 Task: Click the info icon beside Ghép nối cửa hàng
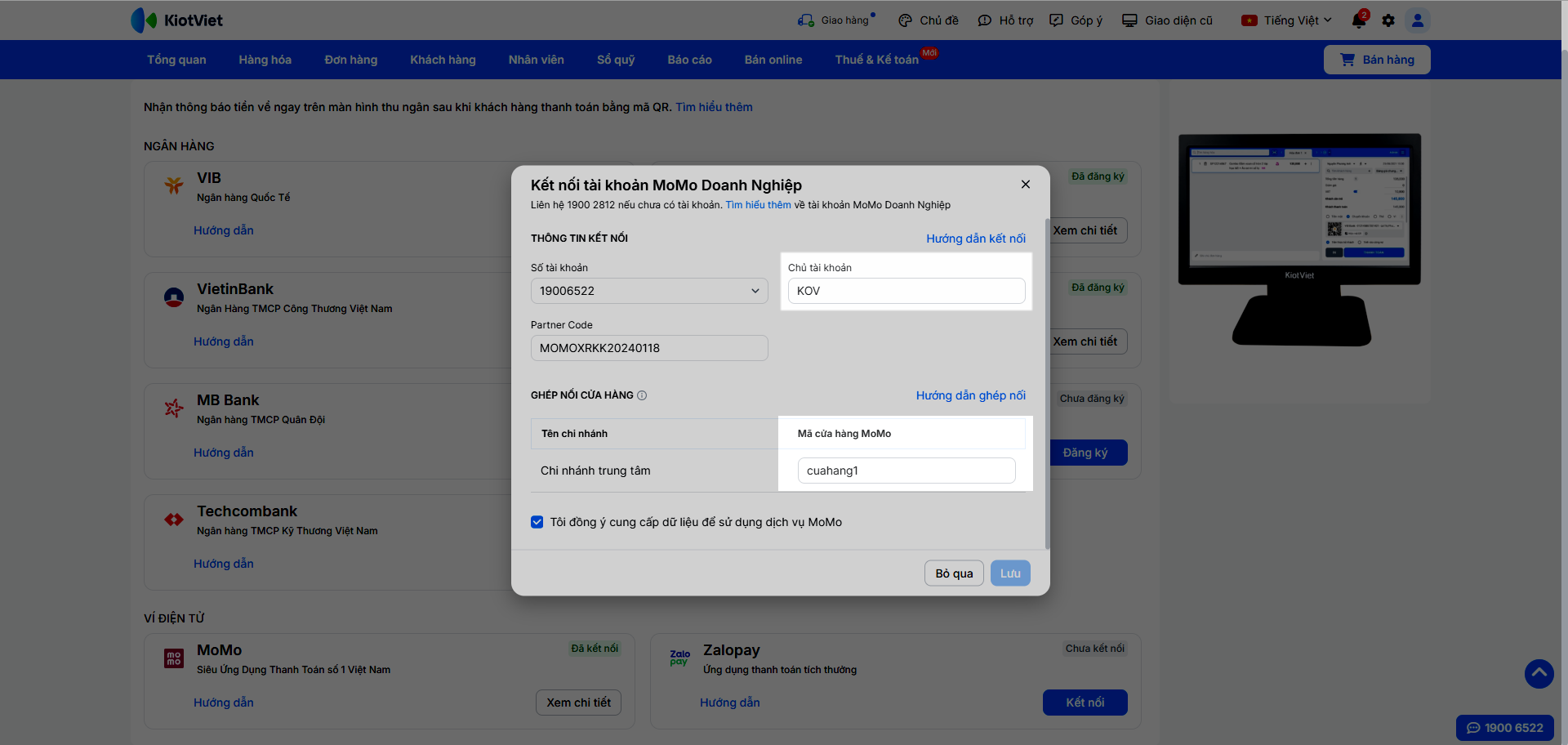pos(642,395)
